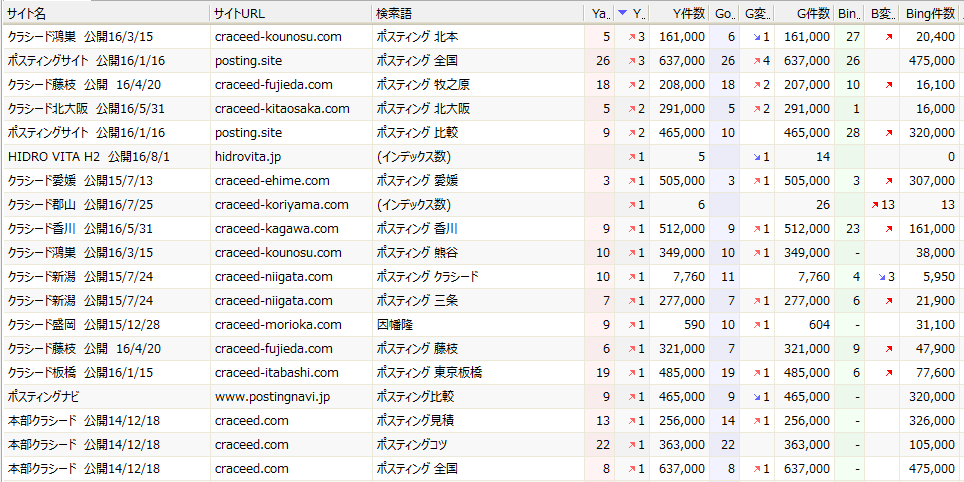Select the www.postingnavi.jp URL cell
The width and height of the screenshot is (964, 482).
[x=272, y=397]
